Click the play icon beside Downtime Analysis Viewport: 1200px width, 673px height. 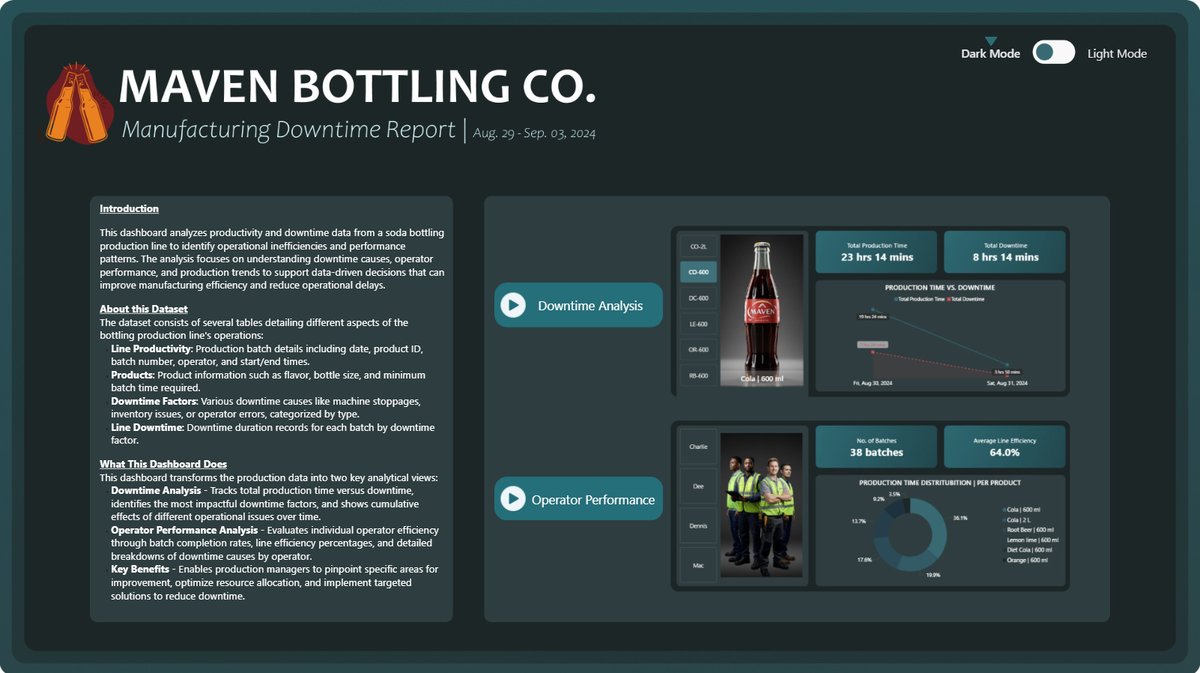513,305
